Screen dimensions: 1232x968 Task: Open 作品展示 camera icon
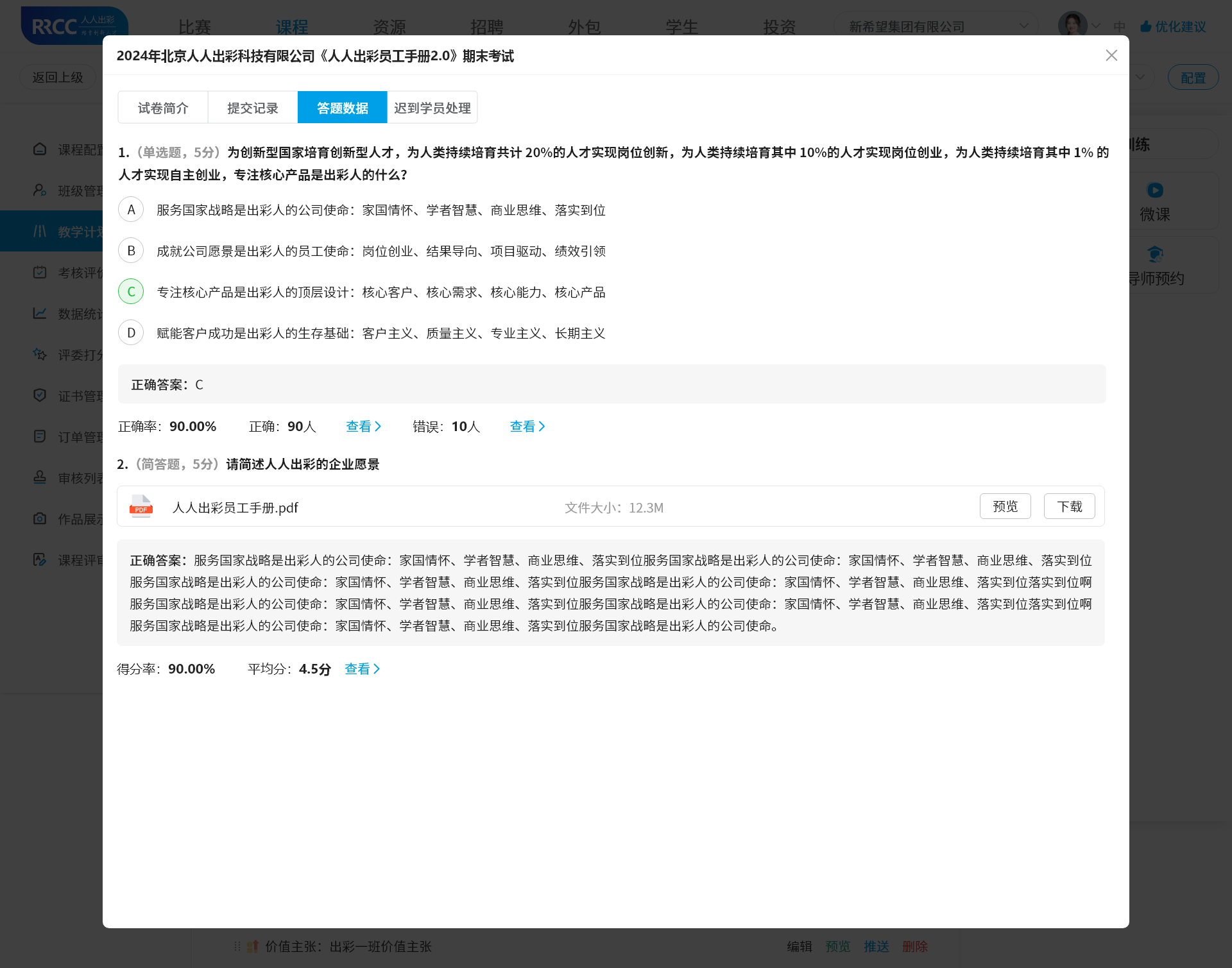[x=40, y=518]
